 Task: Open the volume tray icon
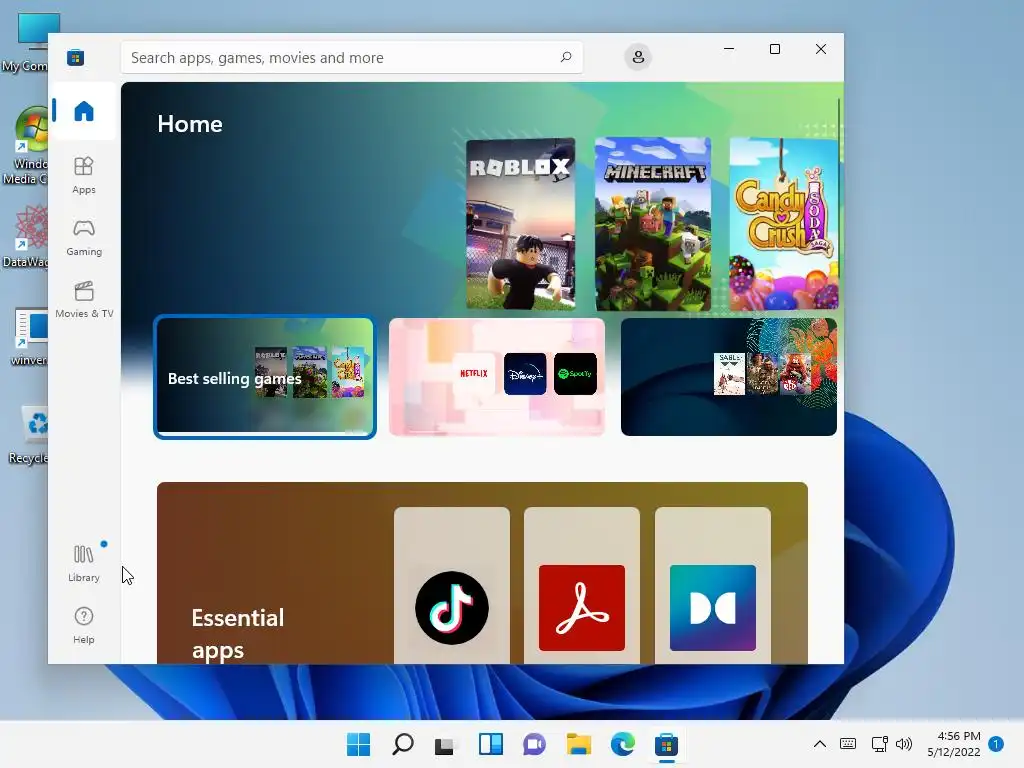(x=904, y=744)
